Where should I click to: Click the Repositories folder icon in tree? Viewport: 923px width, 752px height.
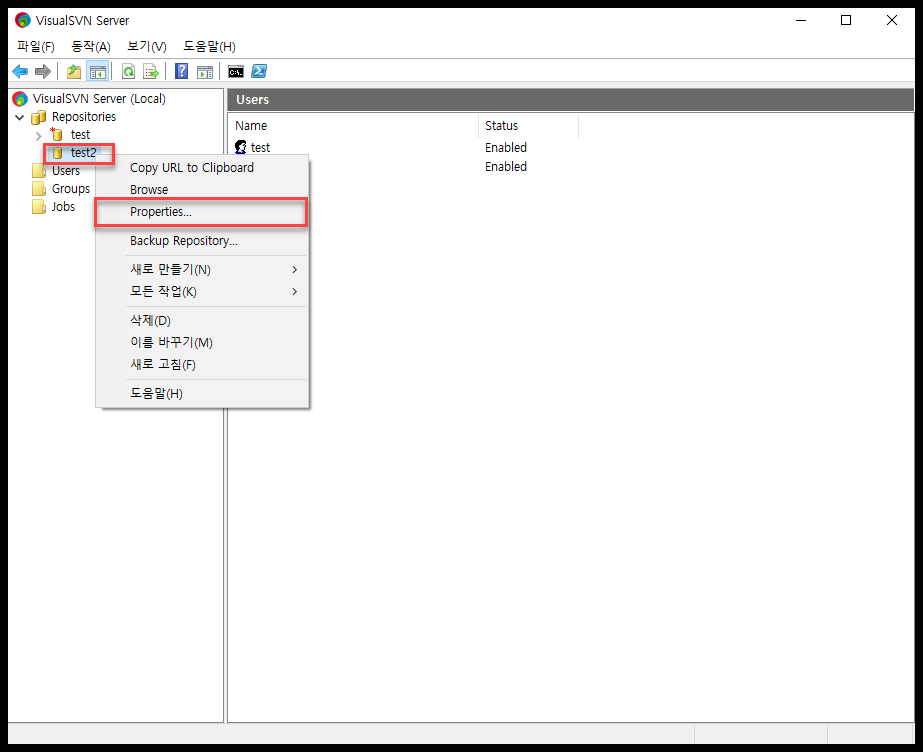coord(39,117)
